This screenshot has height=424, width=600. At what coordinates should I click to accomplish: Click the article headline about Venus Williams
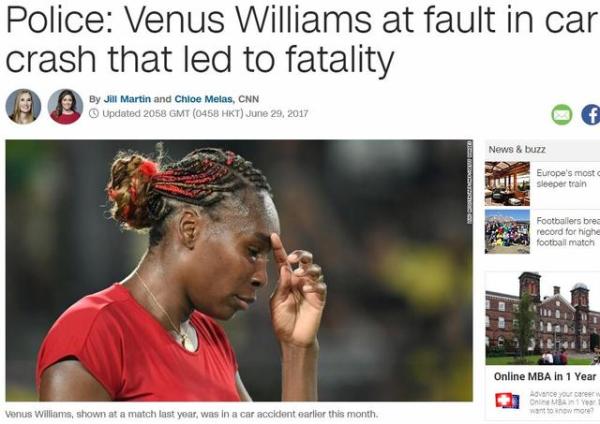point(303,39)
